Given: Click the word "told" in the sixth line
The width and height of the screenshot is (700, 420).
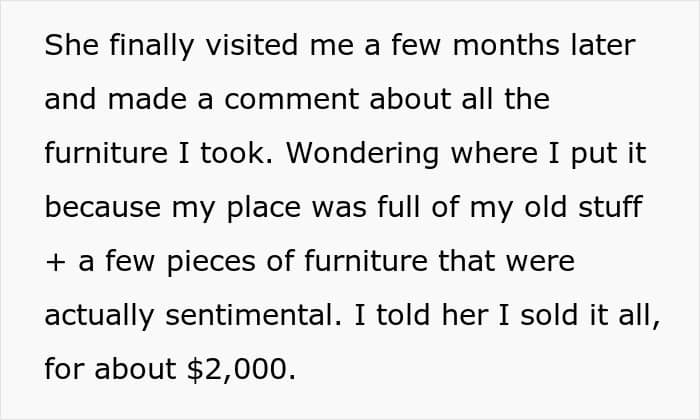Looking at the screenshot, I should coord(404,315).
